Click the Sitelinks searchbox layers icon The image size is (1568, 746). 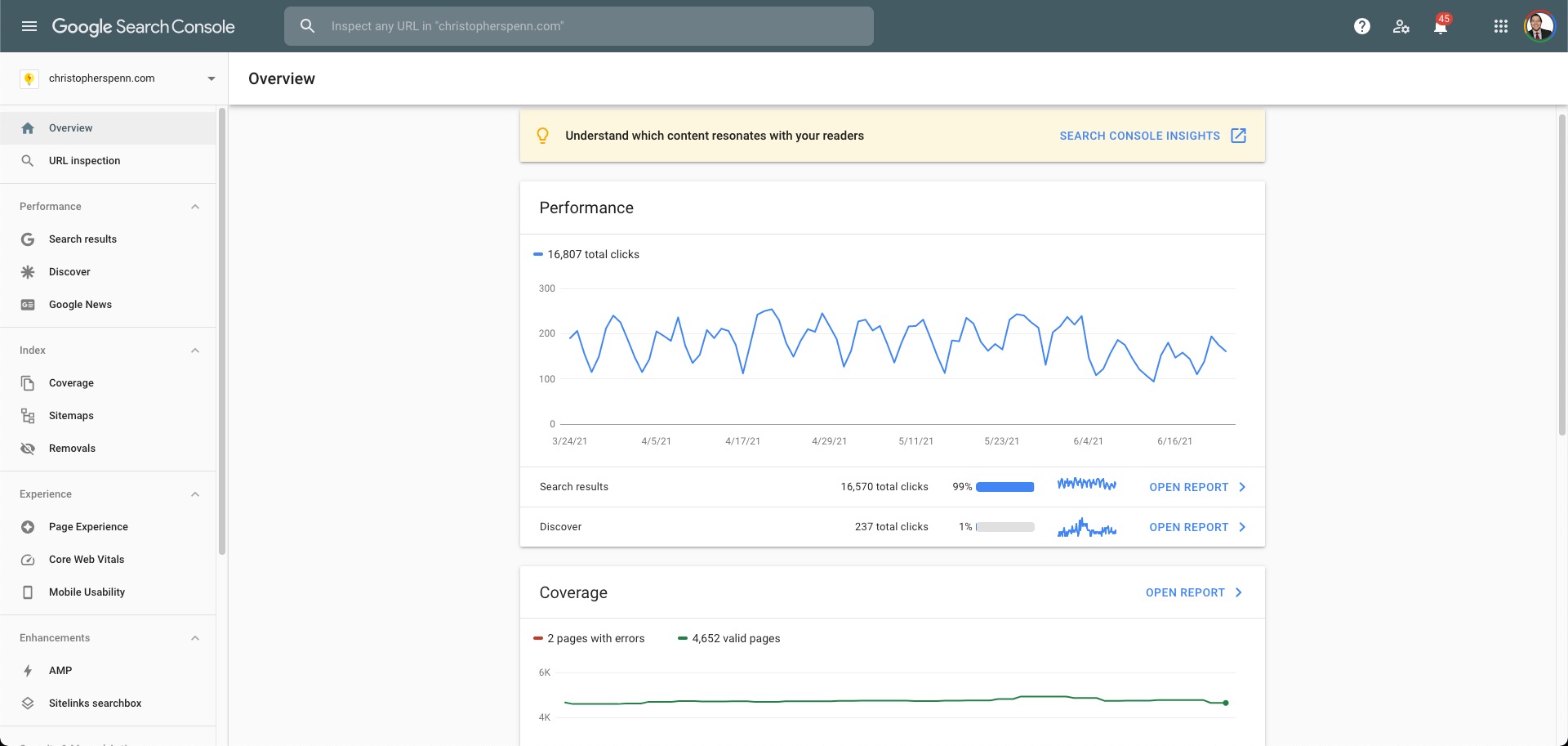coord(28,704)
